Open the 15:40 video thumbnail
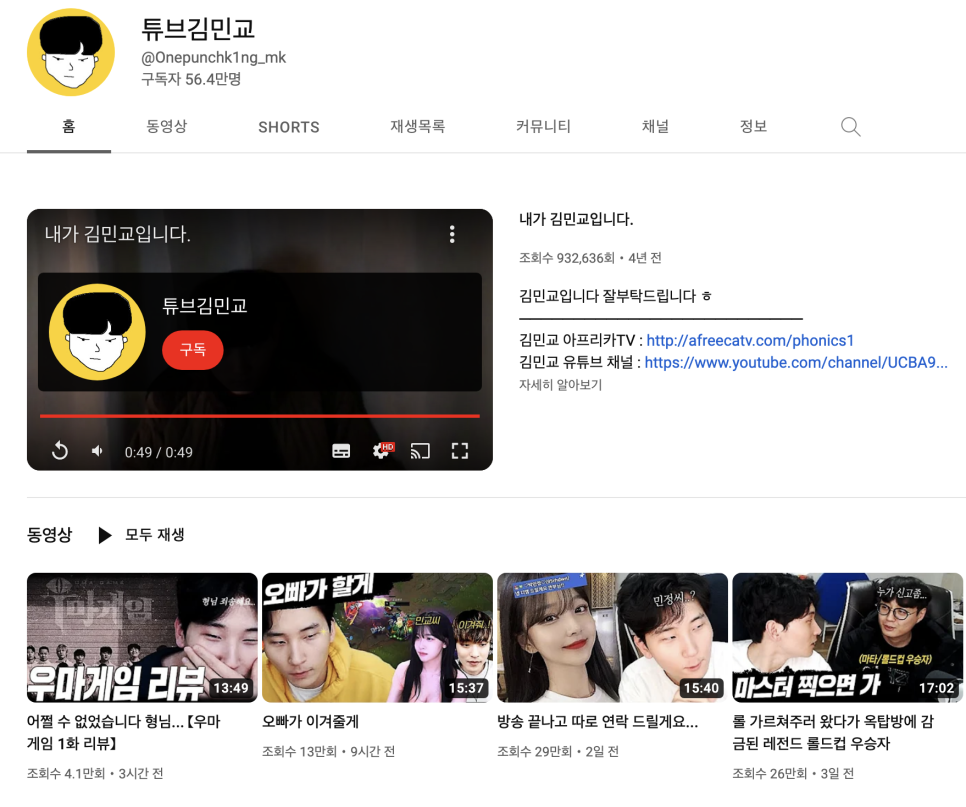Image resolution: width=966 pixels, height=807 pixels. point(612,638)
